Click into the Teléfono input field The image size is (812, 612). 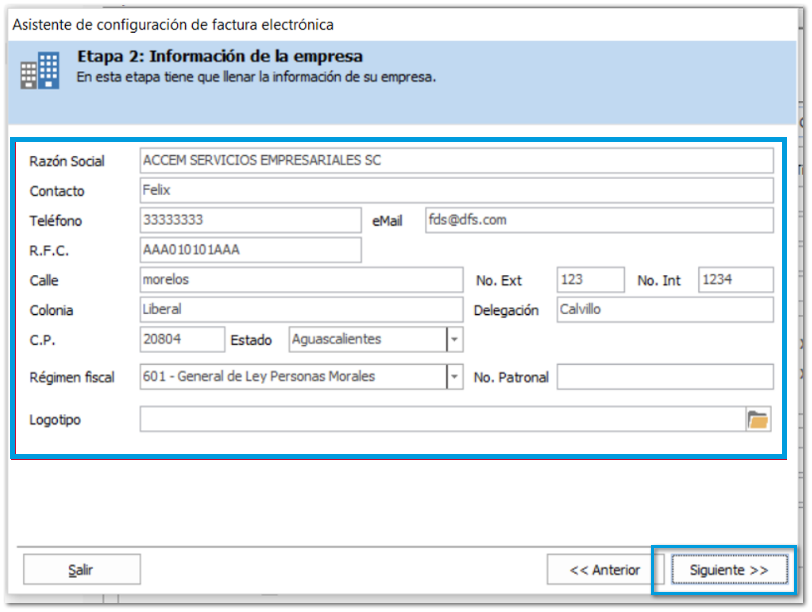250,221
